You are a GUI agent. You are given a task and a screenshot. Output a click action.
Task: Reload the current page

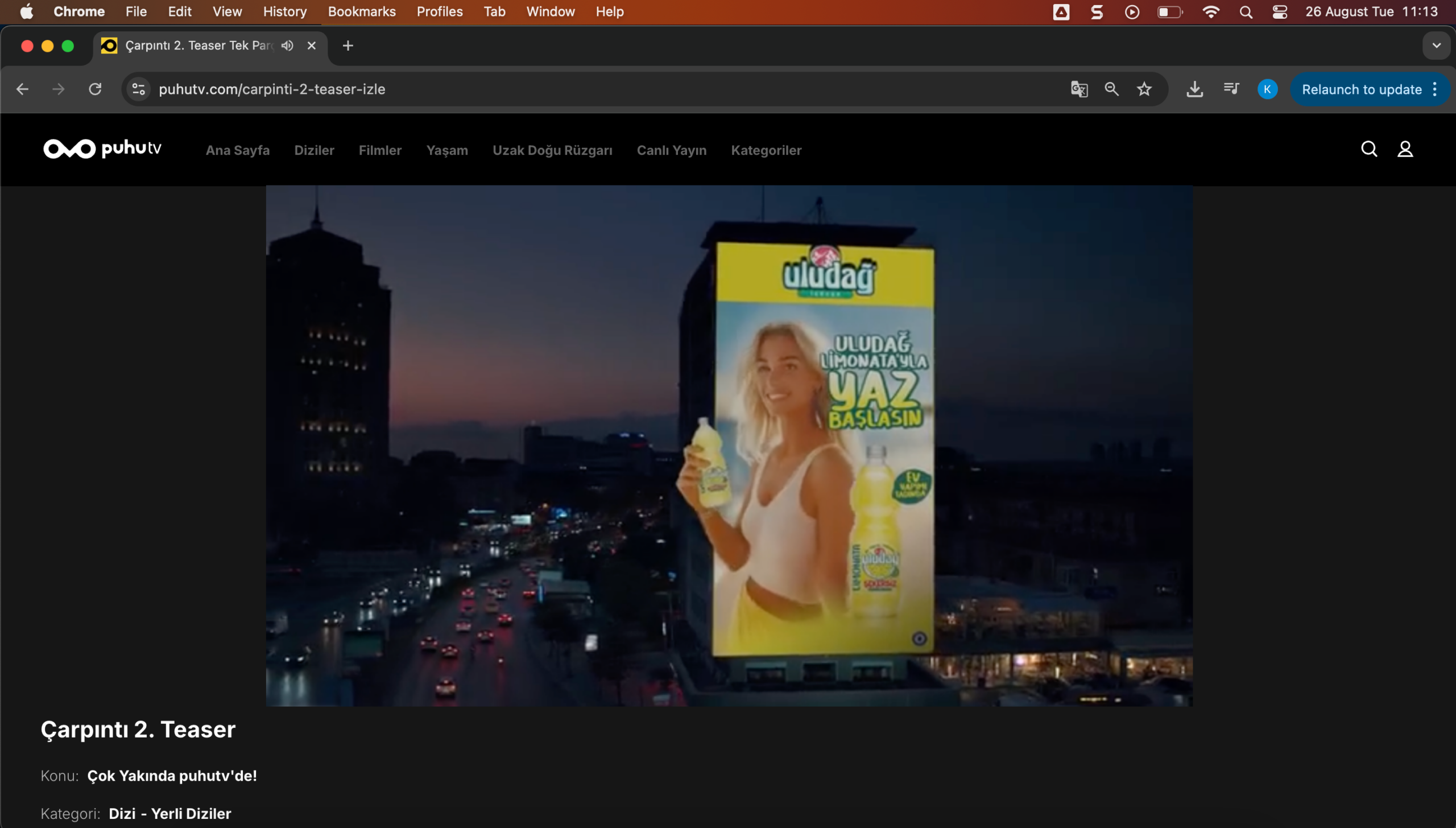95,89
